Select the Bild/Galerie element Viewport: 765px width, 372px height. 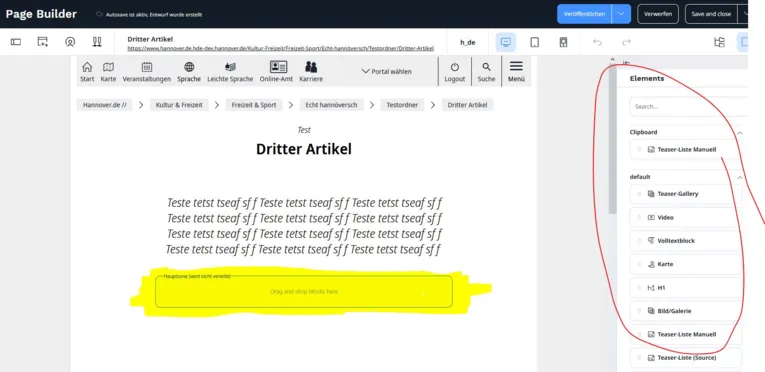686,311
